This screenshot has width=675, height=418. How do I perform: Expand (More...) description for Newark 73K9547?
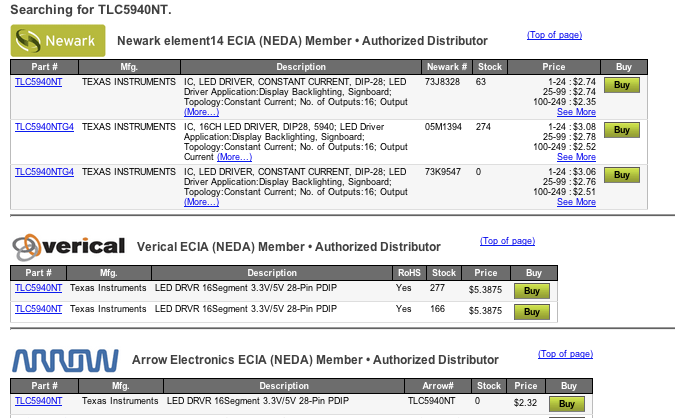pos(201,202)
